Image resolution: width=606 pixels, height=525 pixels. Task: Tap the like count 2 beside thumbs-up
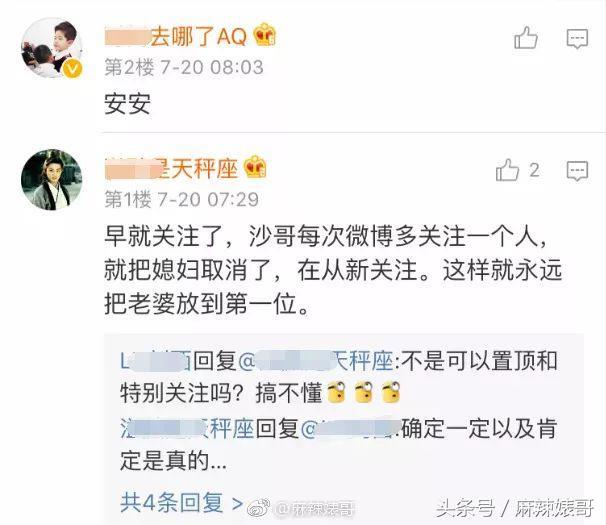coord(535,170)
